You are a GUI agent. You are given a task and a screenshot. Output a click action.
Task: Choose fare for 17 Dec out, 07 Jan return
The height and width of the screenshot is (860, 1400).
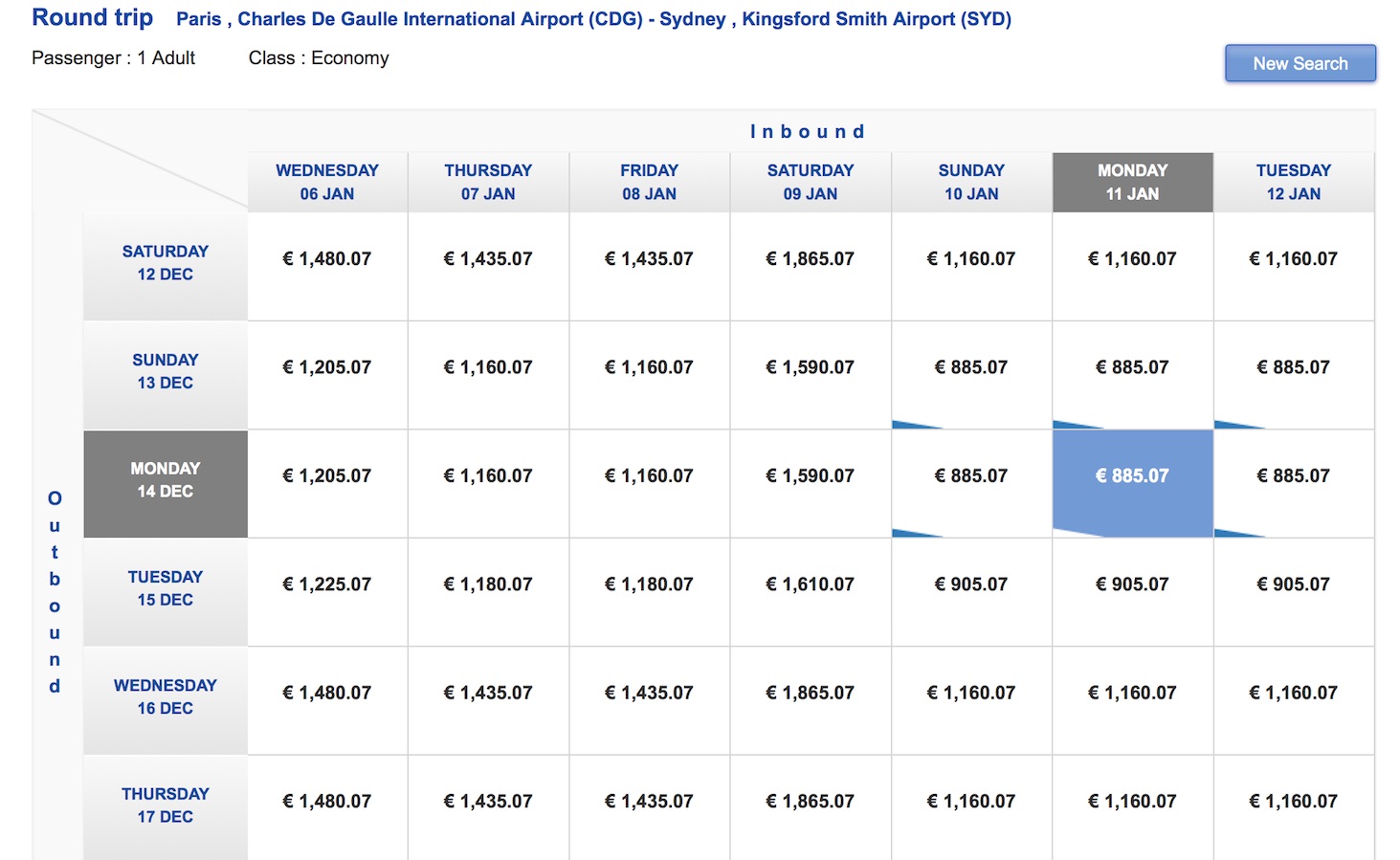[488, 807]
